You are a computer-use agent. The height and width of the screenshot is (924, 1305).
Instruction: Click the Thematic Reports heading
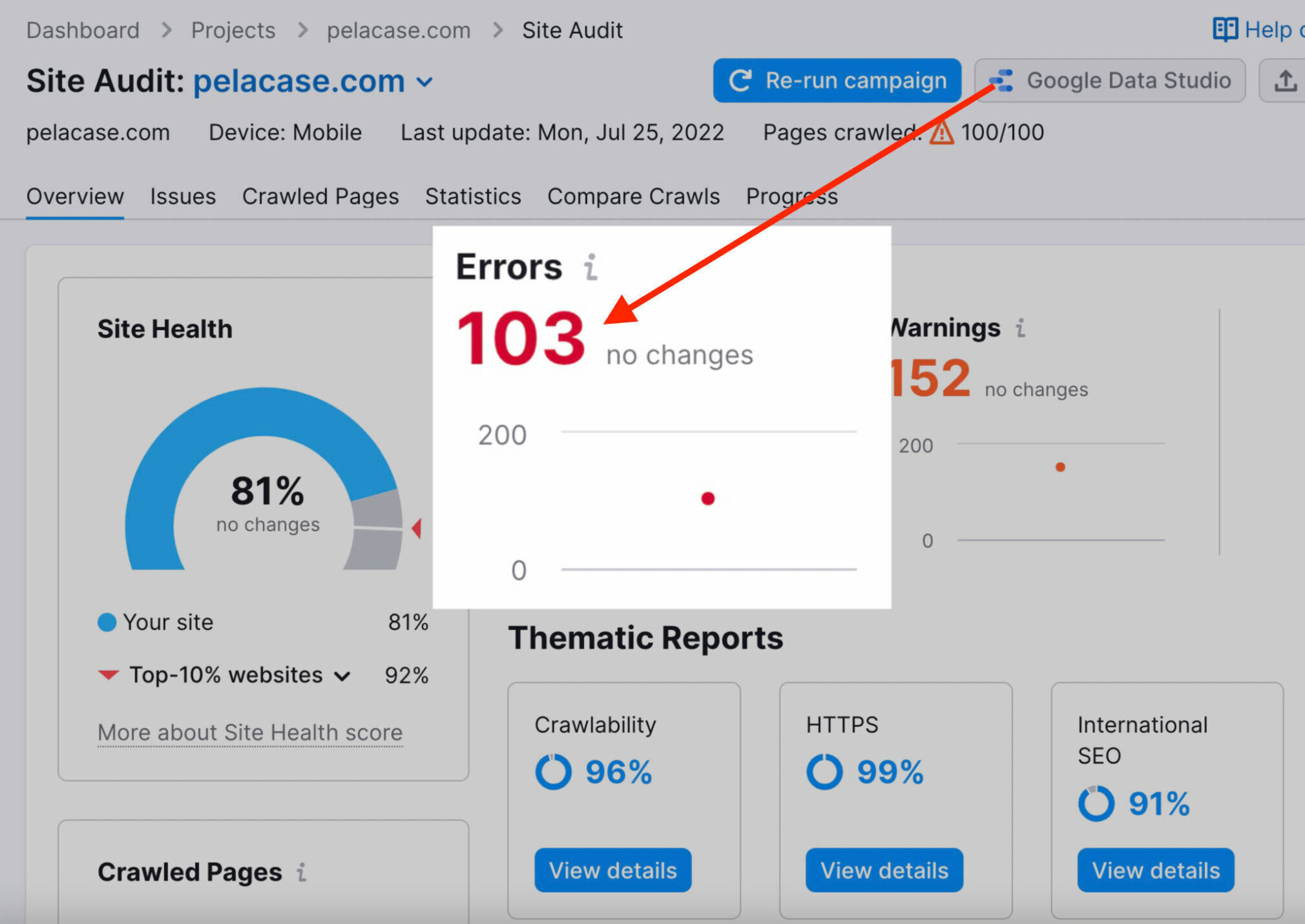645,638
